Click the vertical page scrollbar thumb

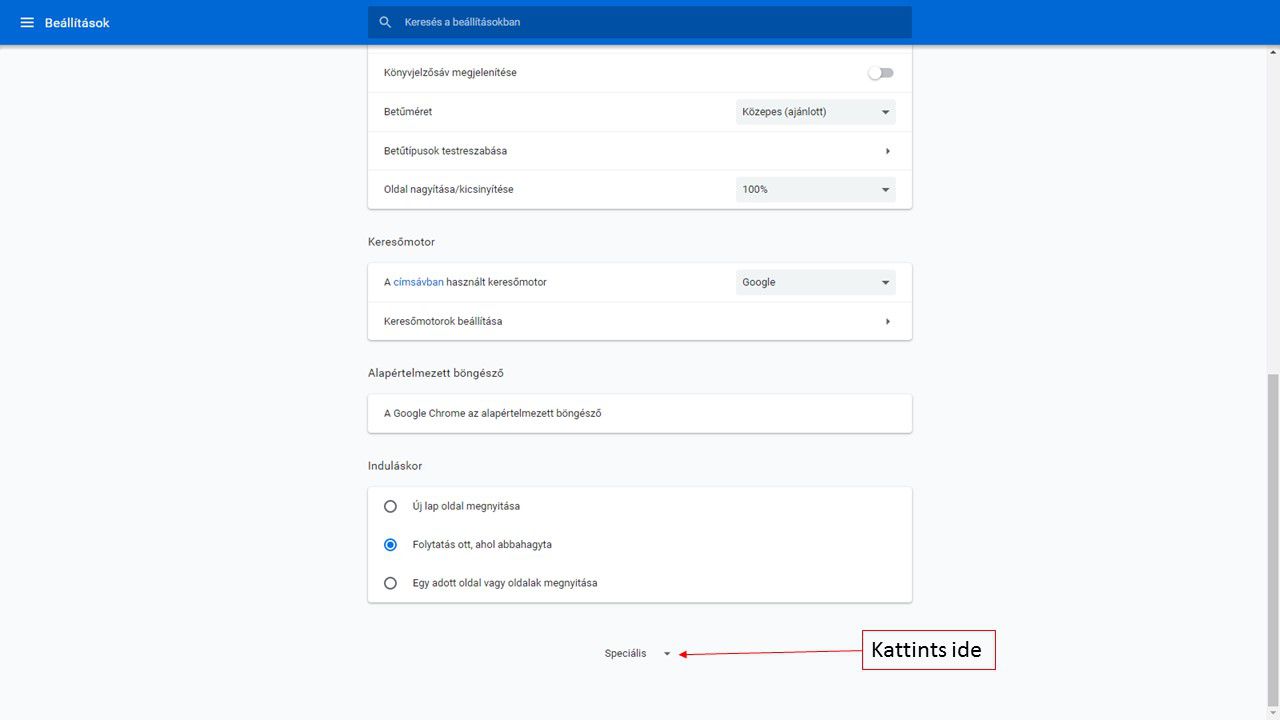(x=1272, y=540)
